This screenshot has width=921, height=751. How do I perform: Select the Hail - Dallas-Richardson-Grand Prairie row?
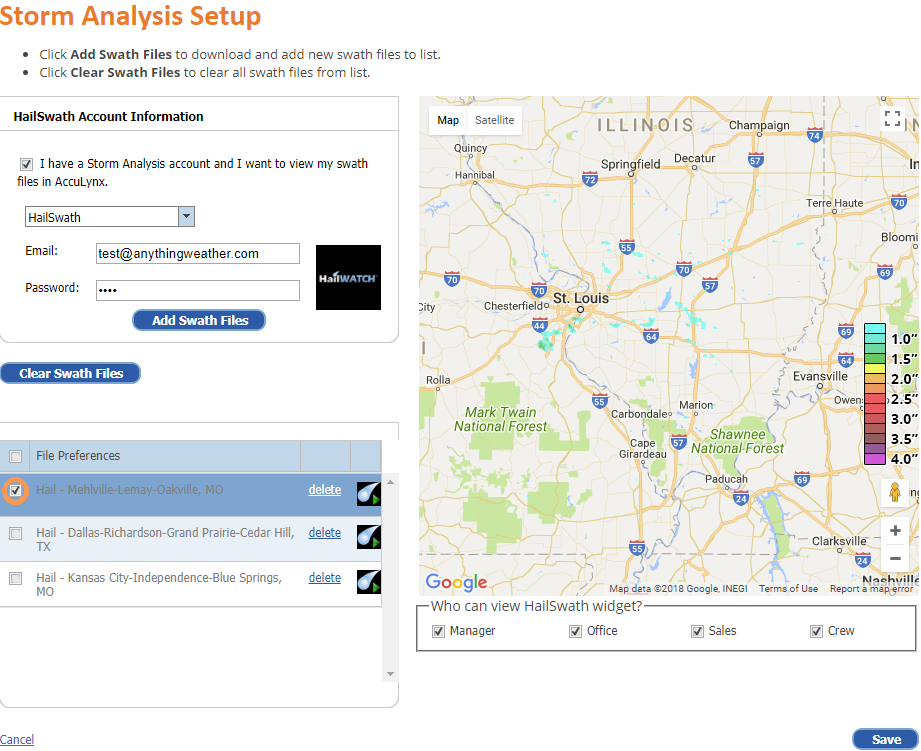[190, 539]
